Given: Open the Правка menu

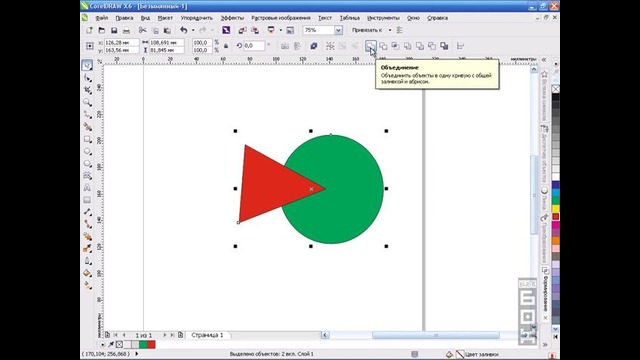Looking at the screenshot, I should pos(124,18).
